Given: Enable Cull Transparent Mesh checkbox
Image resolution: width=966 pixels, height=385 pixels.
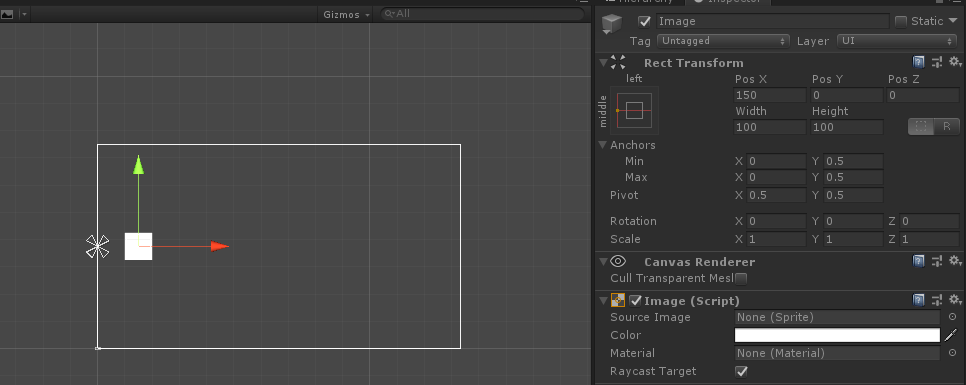Looking at the screenshot, I should click(741, 278).
